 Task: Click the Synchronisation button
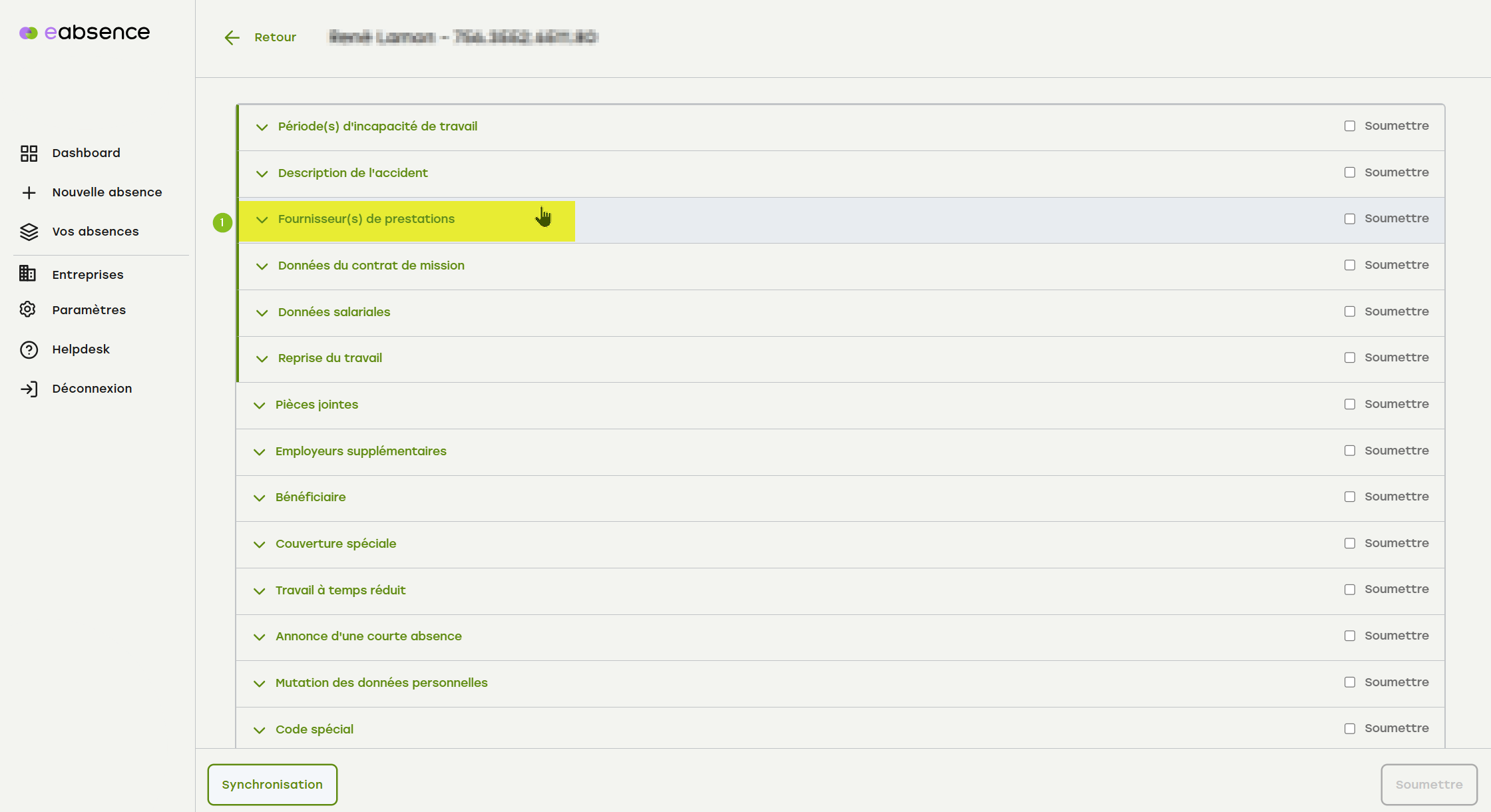(x=272, y=785)
